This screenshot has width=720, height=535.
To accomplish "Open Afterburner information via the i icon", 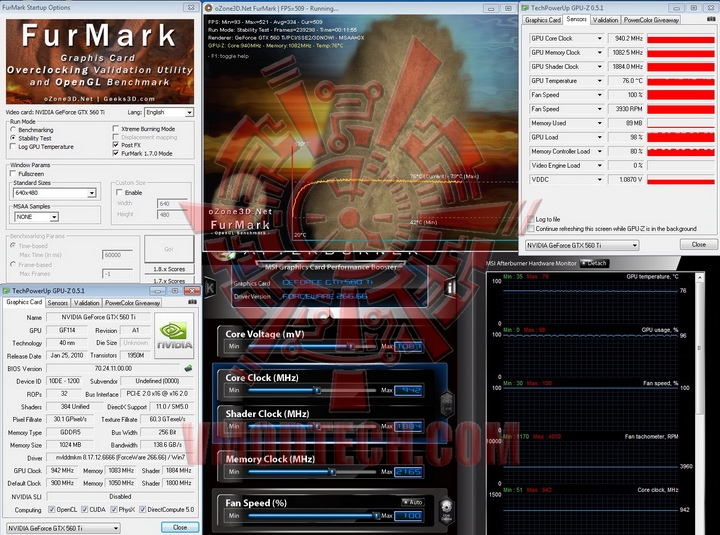I will [x=450, y=287].
